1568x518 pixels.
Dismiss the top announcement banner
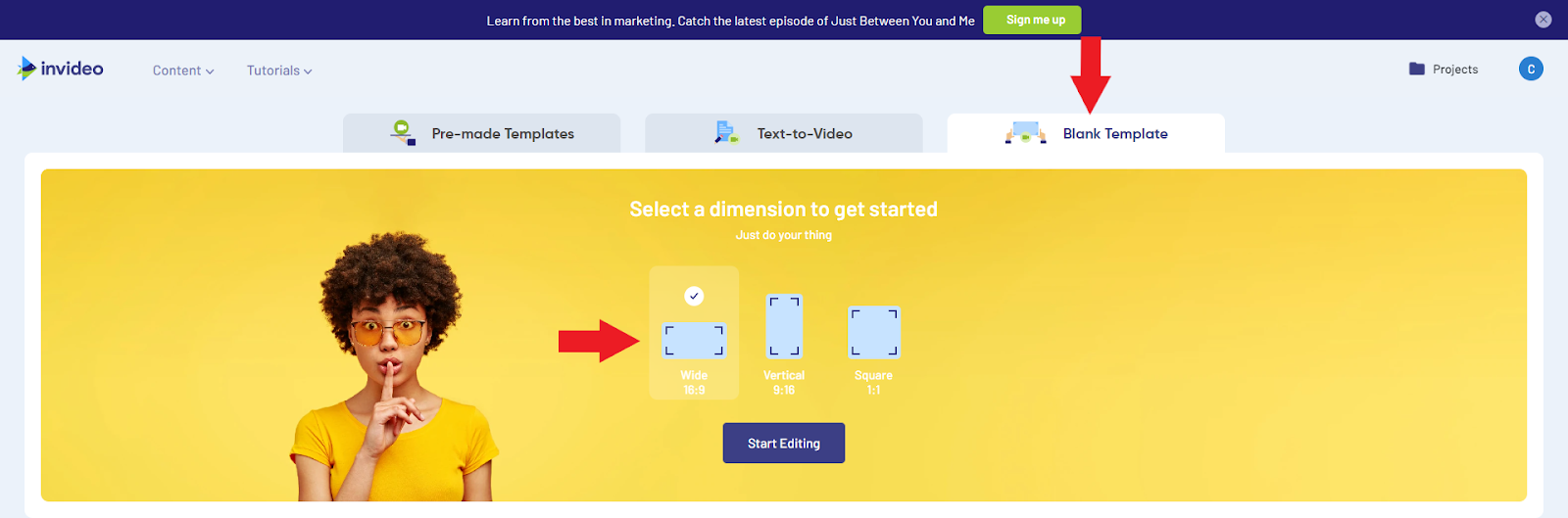click(1543, 20)
